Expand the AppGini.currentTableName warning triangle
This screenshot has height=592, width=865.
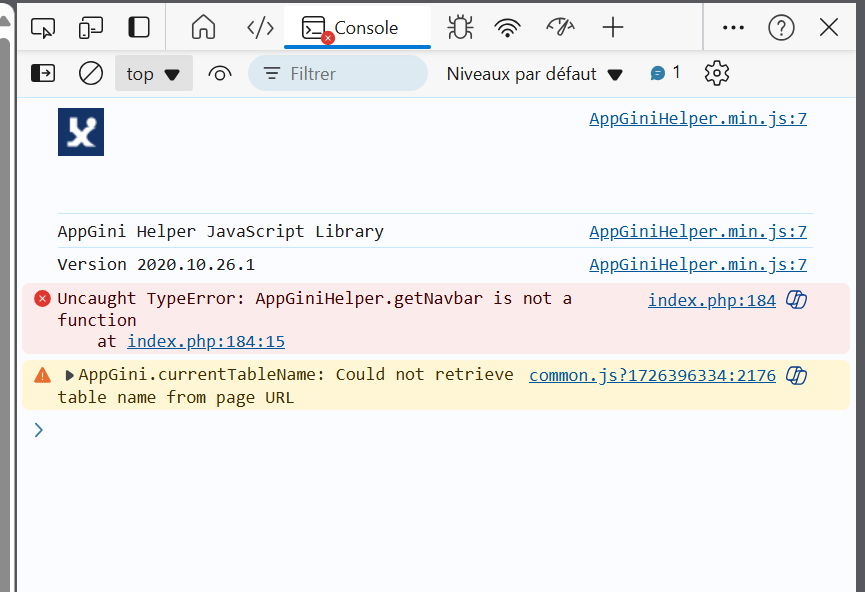click(x=69, y=376)
